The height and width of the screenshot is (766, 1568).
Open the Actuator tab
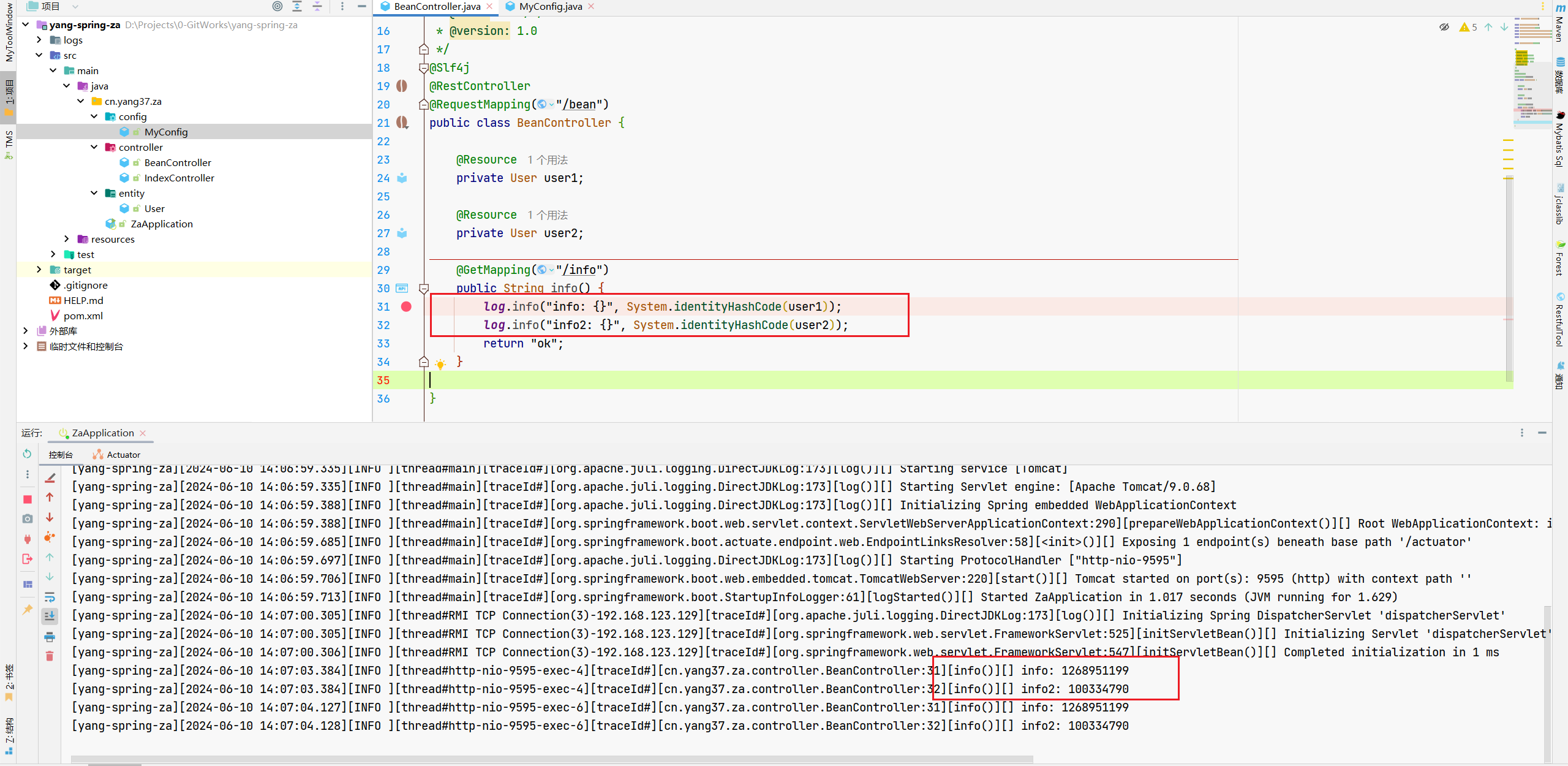pos(116,455)
